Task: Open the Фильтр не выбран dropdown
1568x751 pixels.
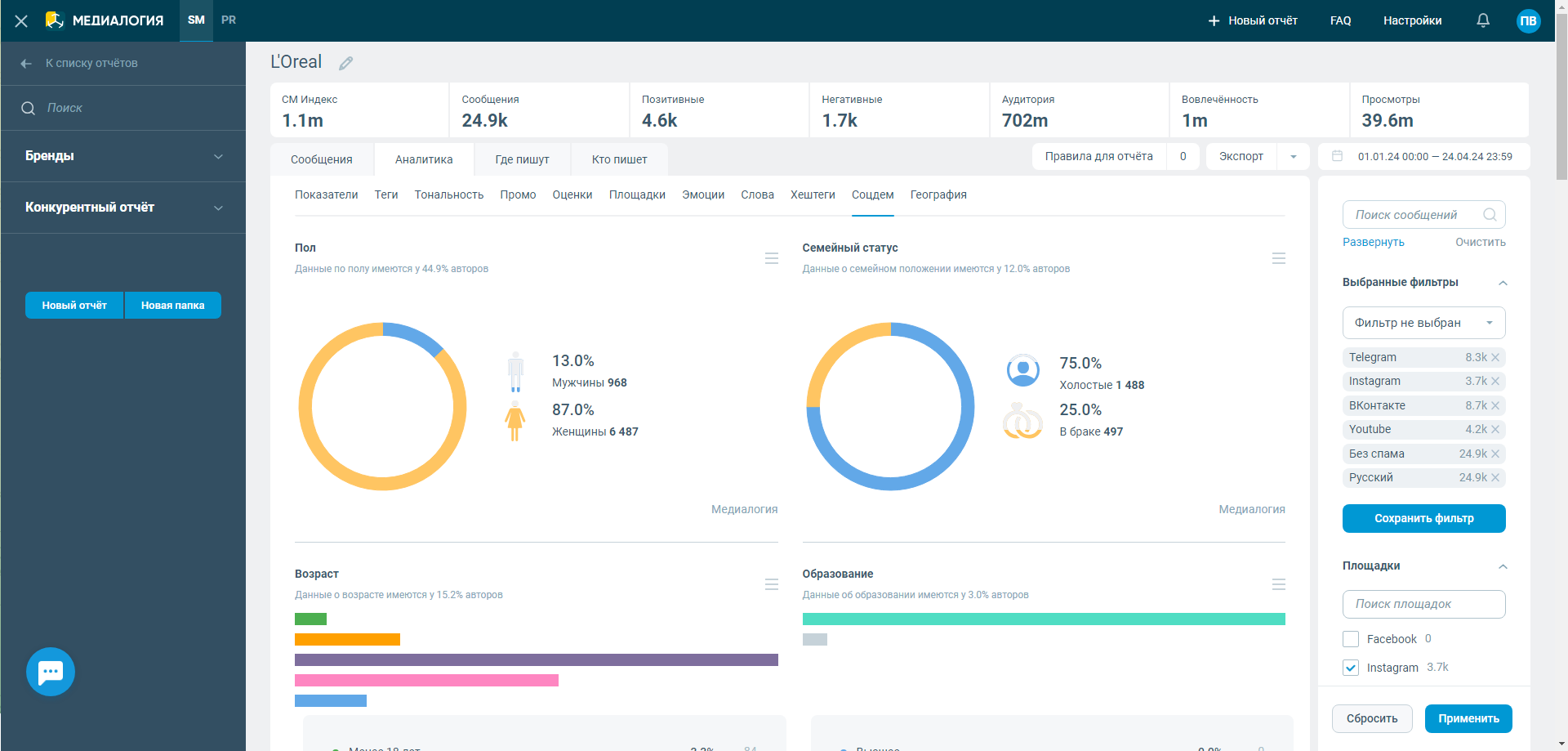Action: (x=1423, y=323)
